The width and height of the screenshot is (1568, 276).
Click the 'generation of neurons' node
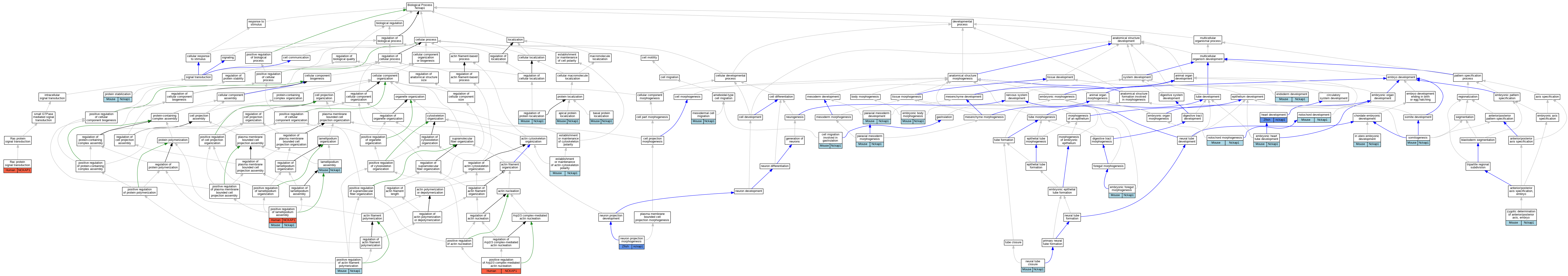click(x=794, y=140)
